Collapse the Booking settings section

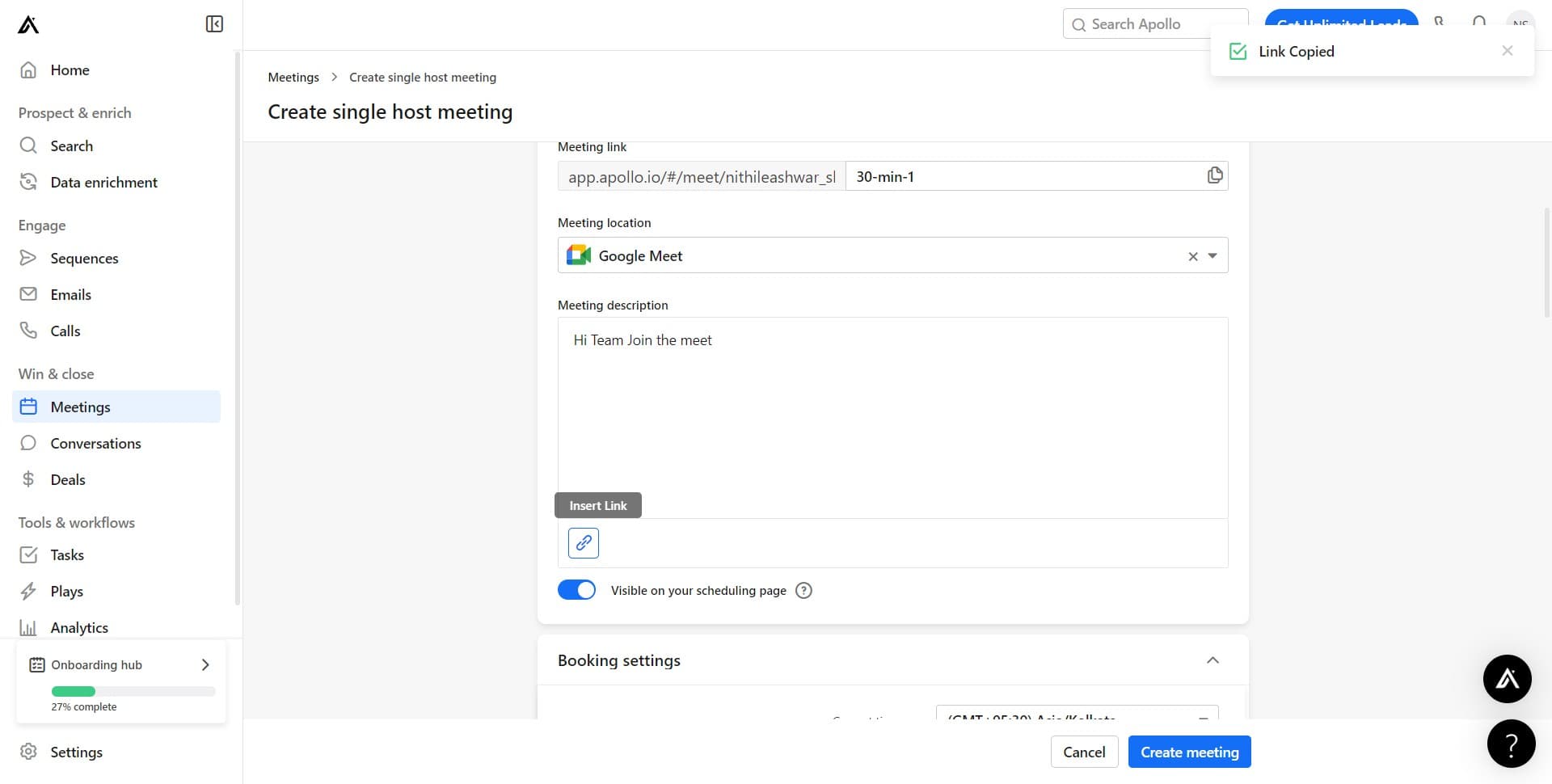click(1212, 660)
